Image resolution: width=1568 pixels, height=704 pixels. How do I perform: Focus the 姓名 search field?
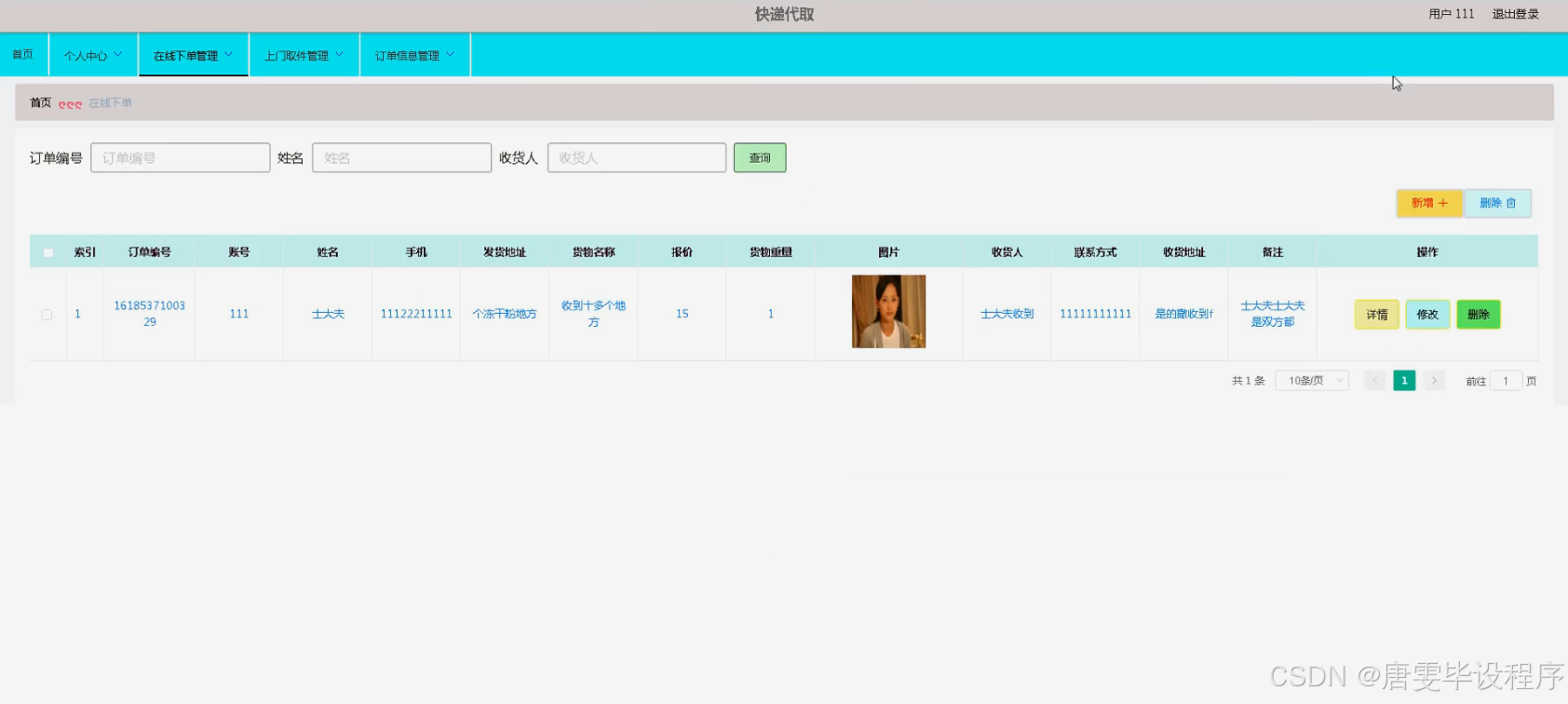click(x=401, y=157)
